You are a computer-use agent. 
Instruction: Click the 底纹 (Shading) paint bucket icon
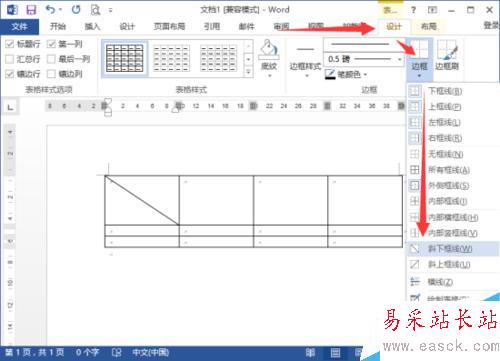pos(269,49)
